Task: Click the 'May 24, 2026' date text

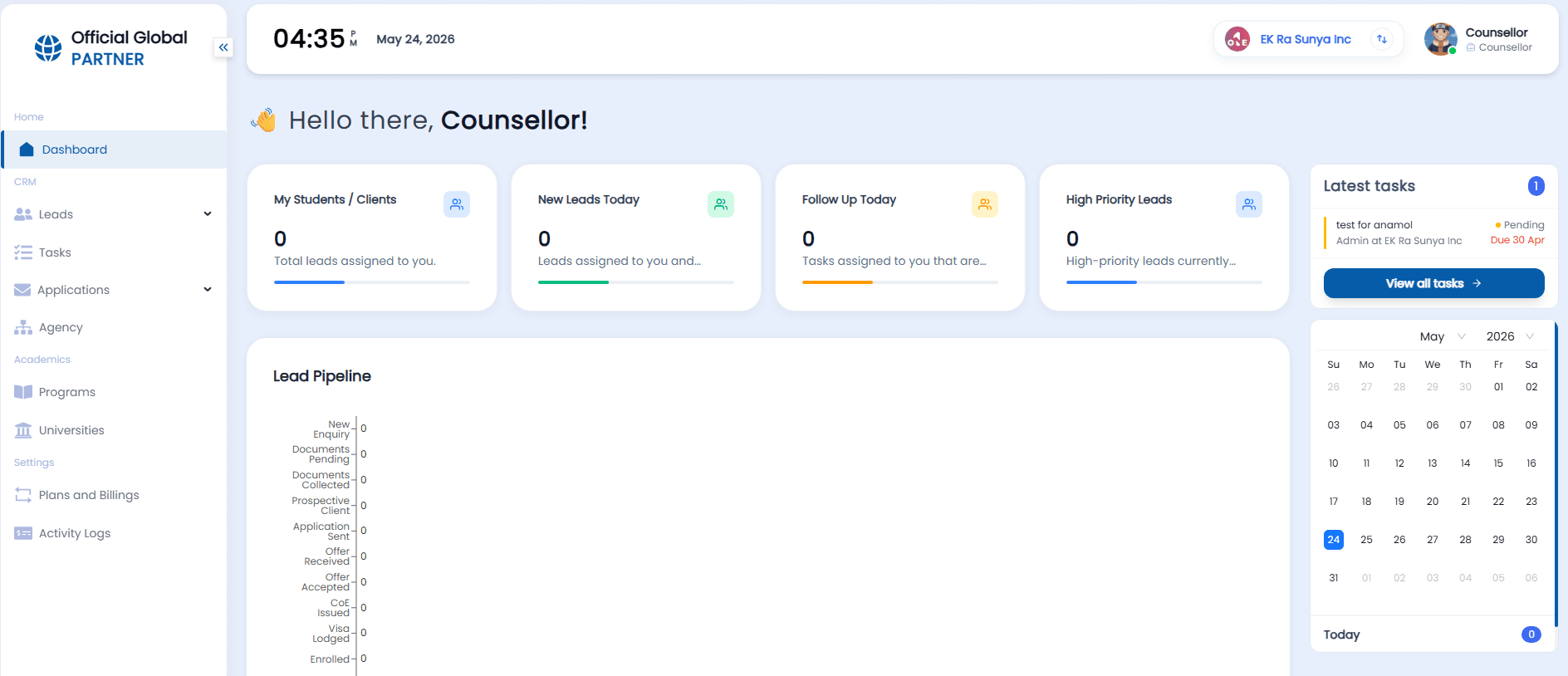Action: pyautogui.click(x=415, y=39)
